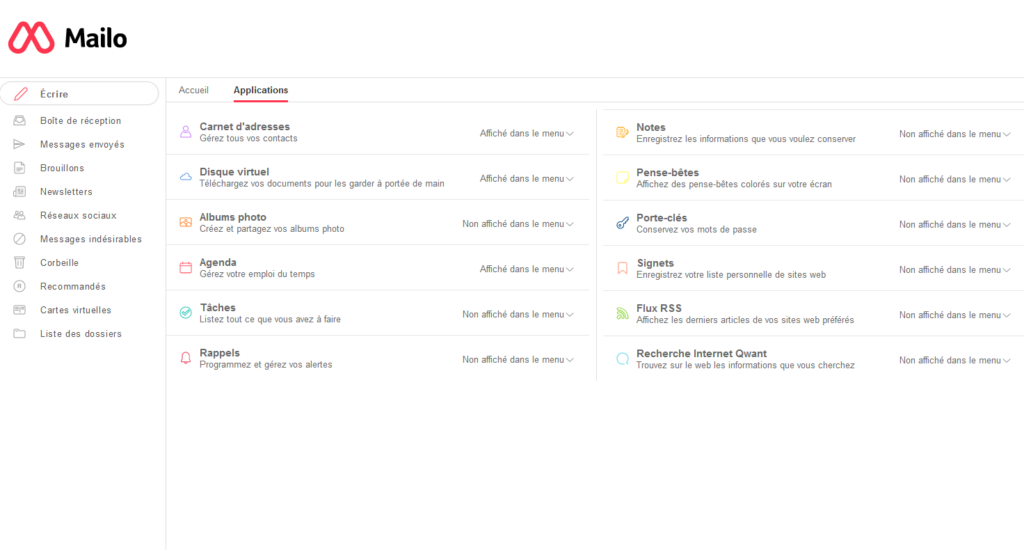Open Carnet d'adresses application title
This screenshot has height=550, width=1024.
pos(244,127)
